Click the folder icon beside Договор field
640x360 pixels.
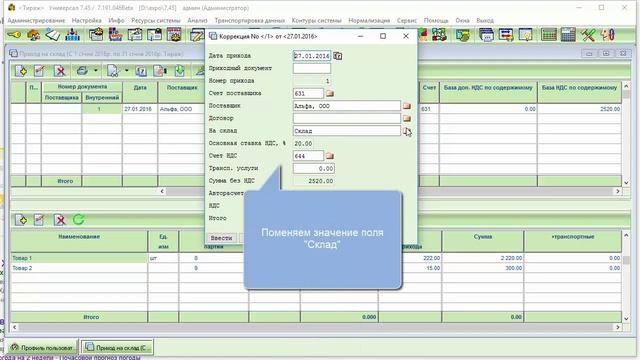(x=407, y=119)
